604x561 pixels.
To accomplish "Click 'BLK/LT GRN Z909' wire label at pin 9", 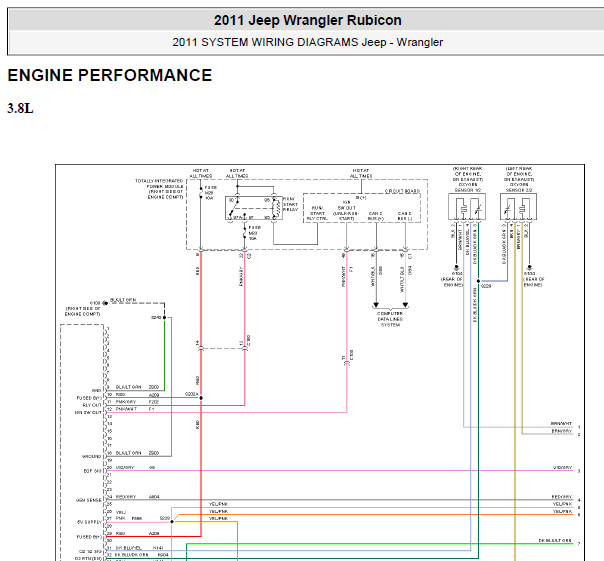I will coord(138,387).
